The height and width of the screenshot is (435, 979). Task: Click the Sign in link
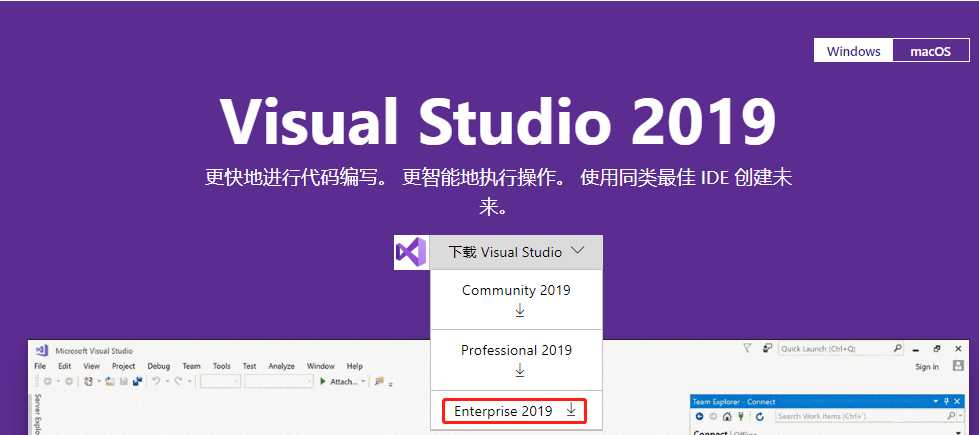click(x=927, y=367)
